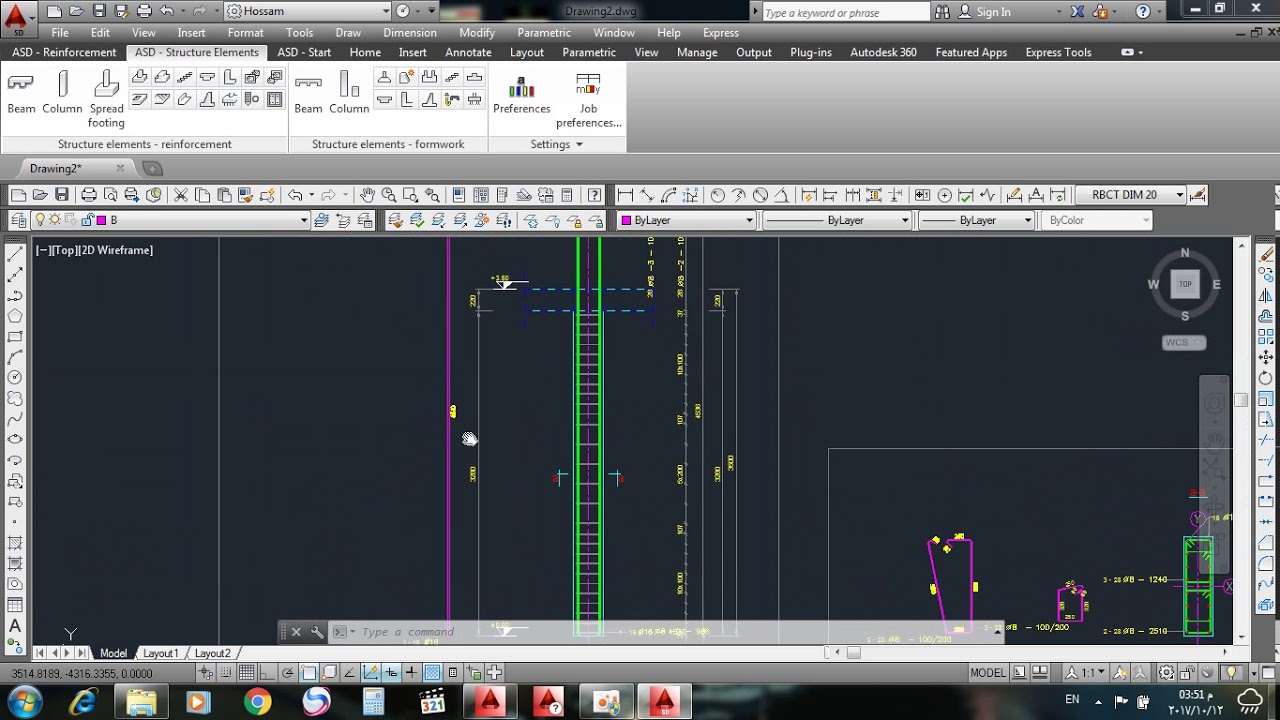Expand the Settings panel dropdown
The image size is (1280, 720).
click(556, 144)
